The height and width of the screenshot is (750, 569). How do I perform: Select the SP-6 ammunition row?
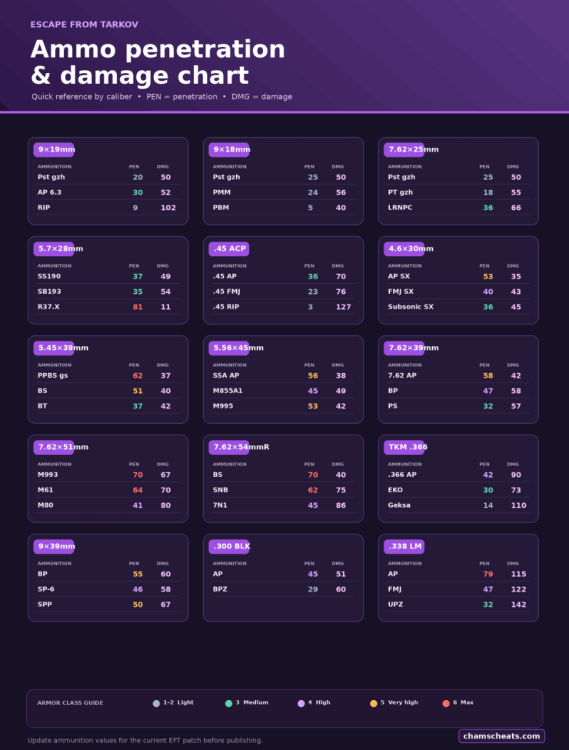[108, 589]
